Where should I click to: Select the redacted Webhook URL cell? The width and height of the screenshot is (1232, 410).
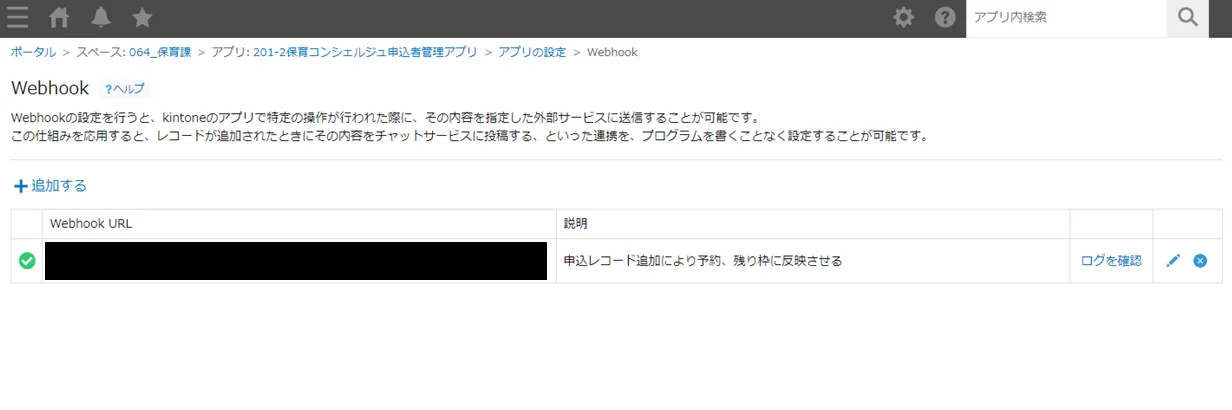(x=296, y=261)
